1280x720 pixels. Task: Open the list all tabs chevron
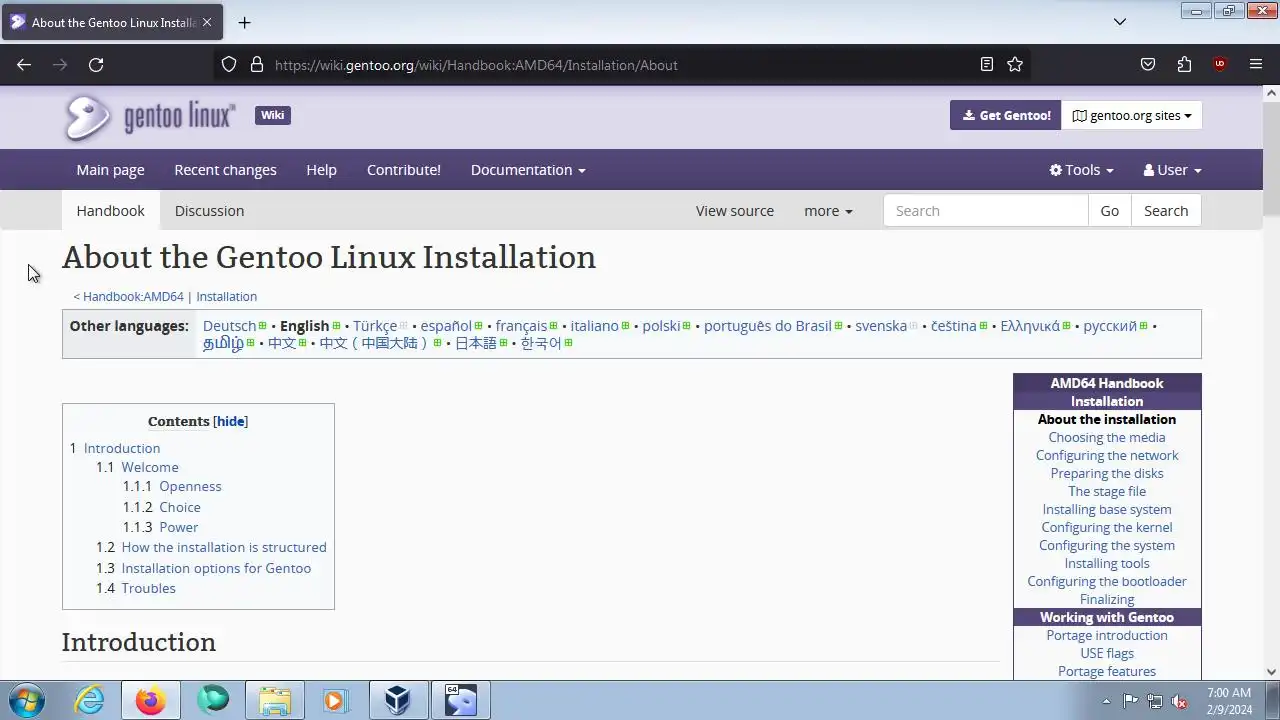pos(1120,22)
